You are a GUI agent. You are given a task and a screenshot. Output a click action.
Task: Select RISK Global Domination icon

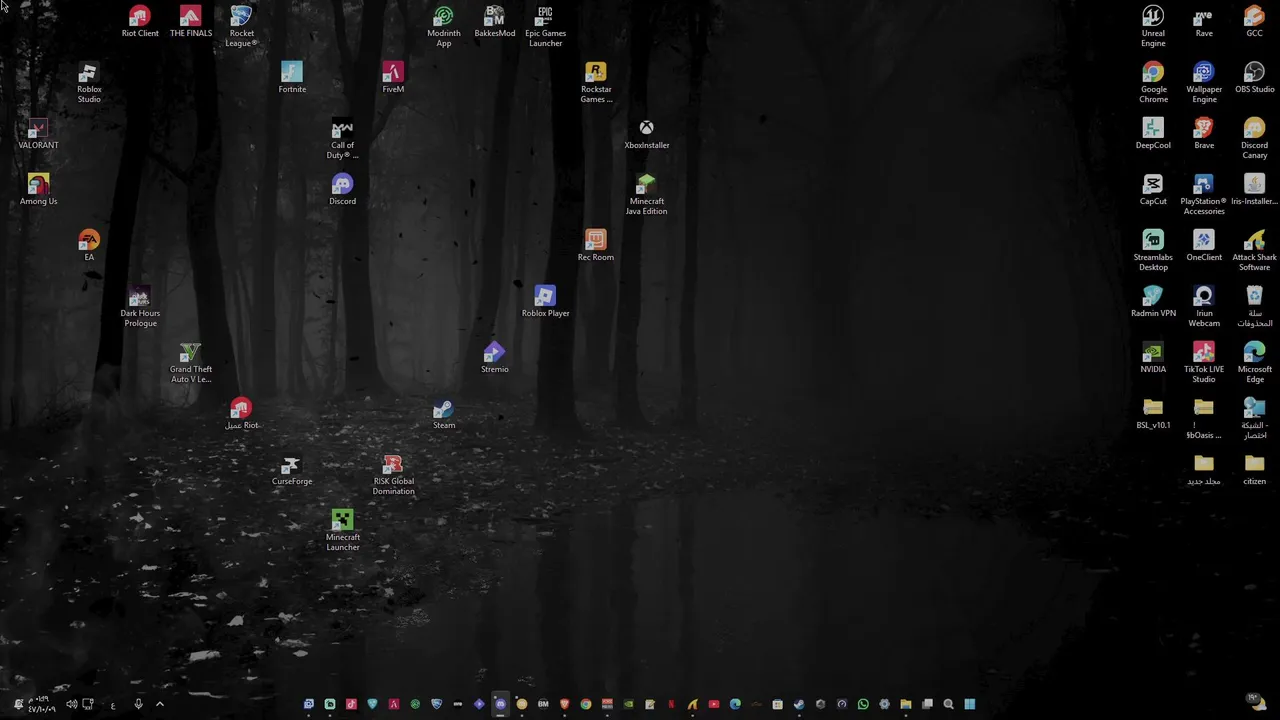click(393, 475)
